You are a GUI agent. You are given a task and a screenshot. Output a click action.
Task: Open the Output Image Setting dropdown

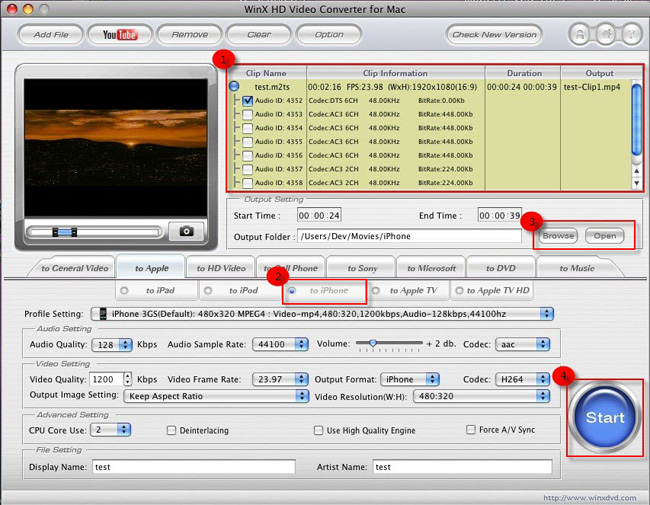[x=216, y=396]
